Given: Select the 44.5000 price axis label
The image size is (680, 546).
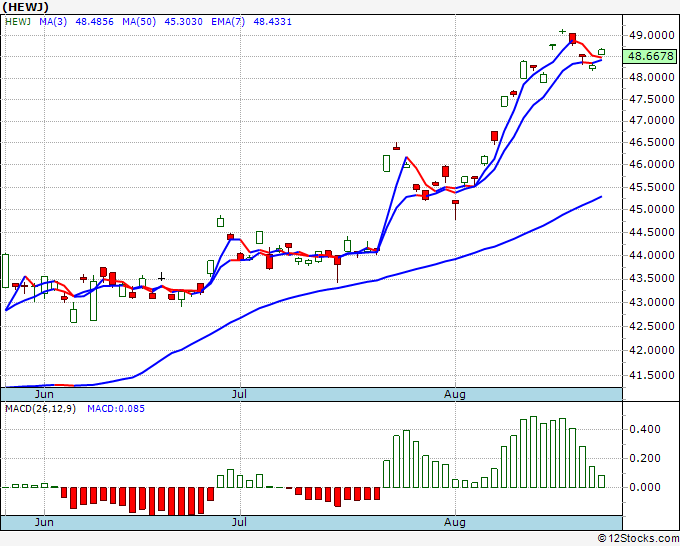Looking at the screenshot, I should (x=652, y=232).
